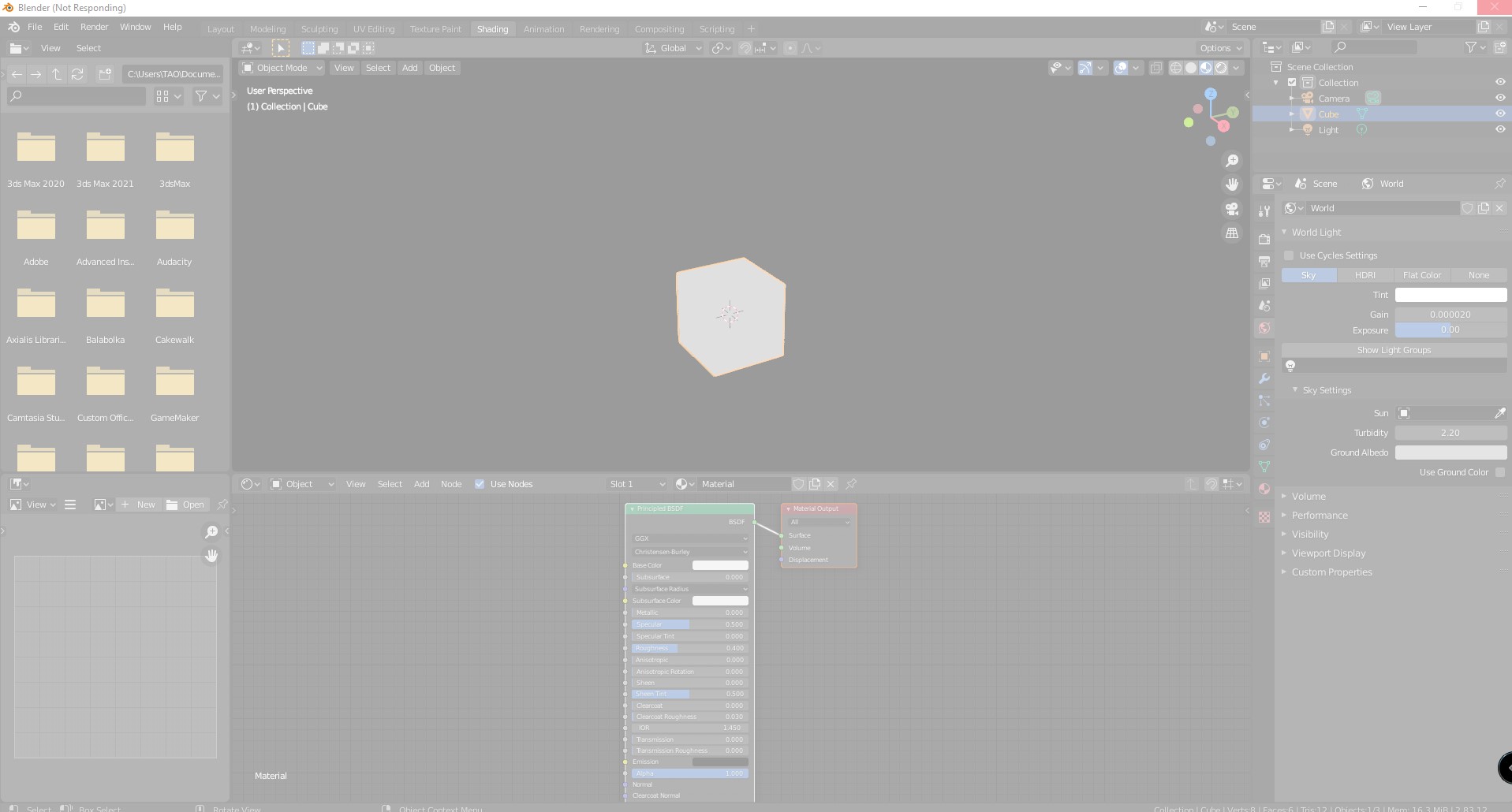The image size is (1512, 812).
Task: Select the HDRI world light option
Action: [1365, 275]
